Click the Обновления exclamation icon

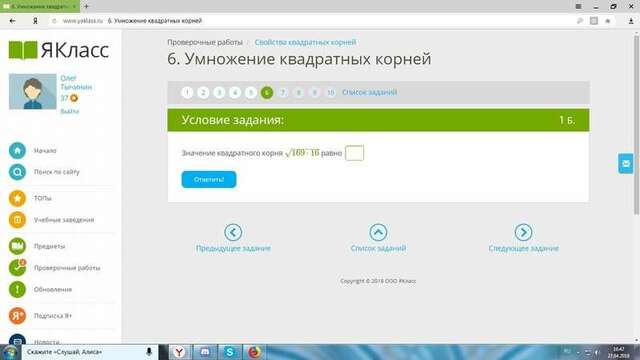click(x=17, y=289)
